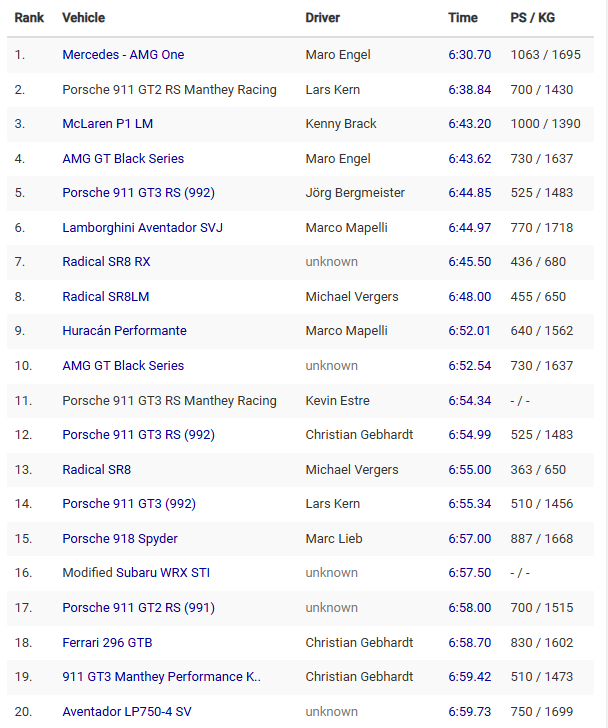The width and height of the screenshot is (608, 728).
Task: Click the Ferrari 296 GTB link
Action: [x=107, y=643]
